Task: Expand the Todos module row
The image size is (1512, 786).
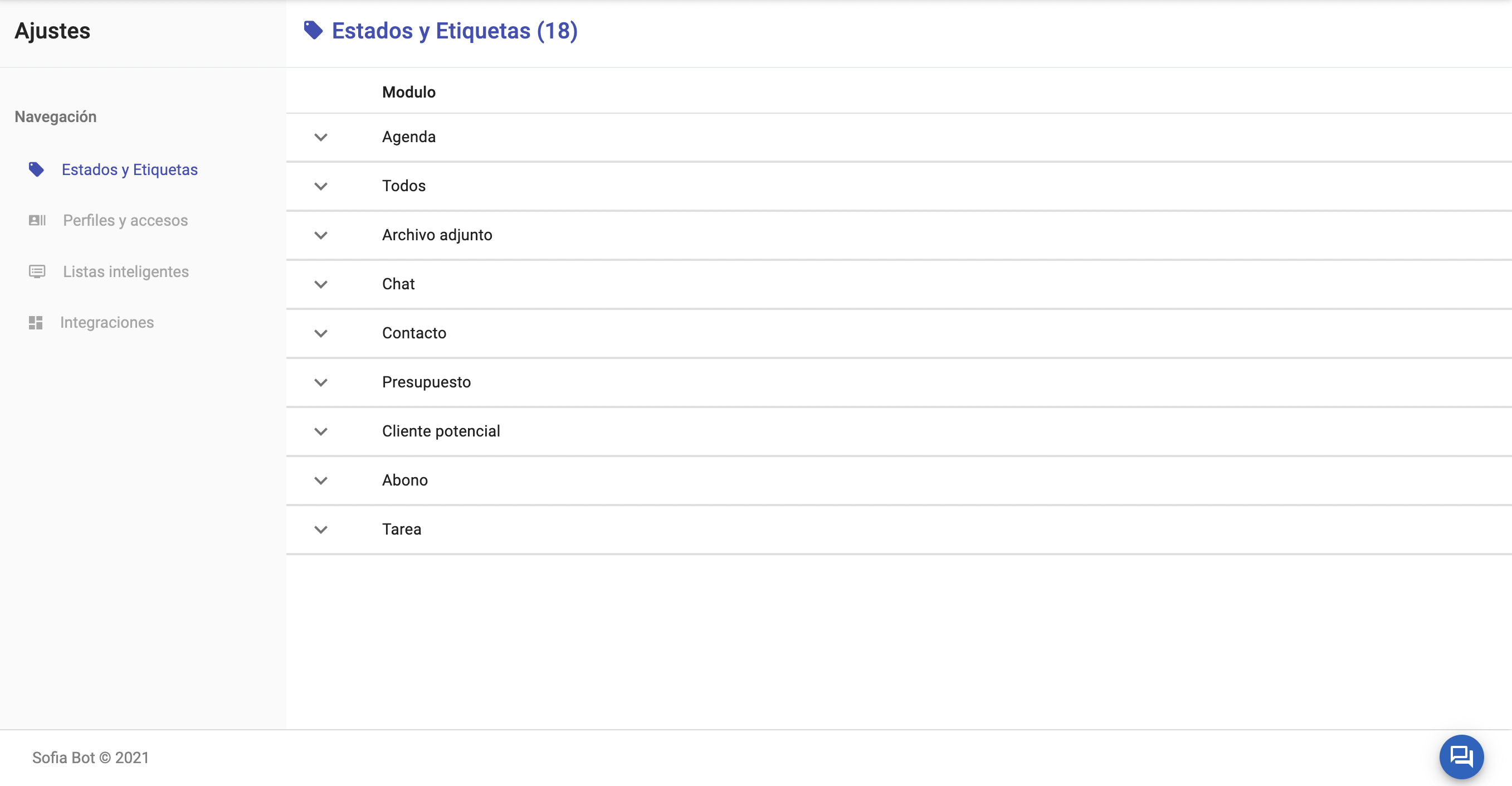Action: (320, 186)
